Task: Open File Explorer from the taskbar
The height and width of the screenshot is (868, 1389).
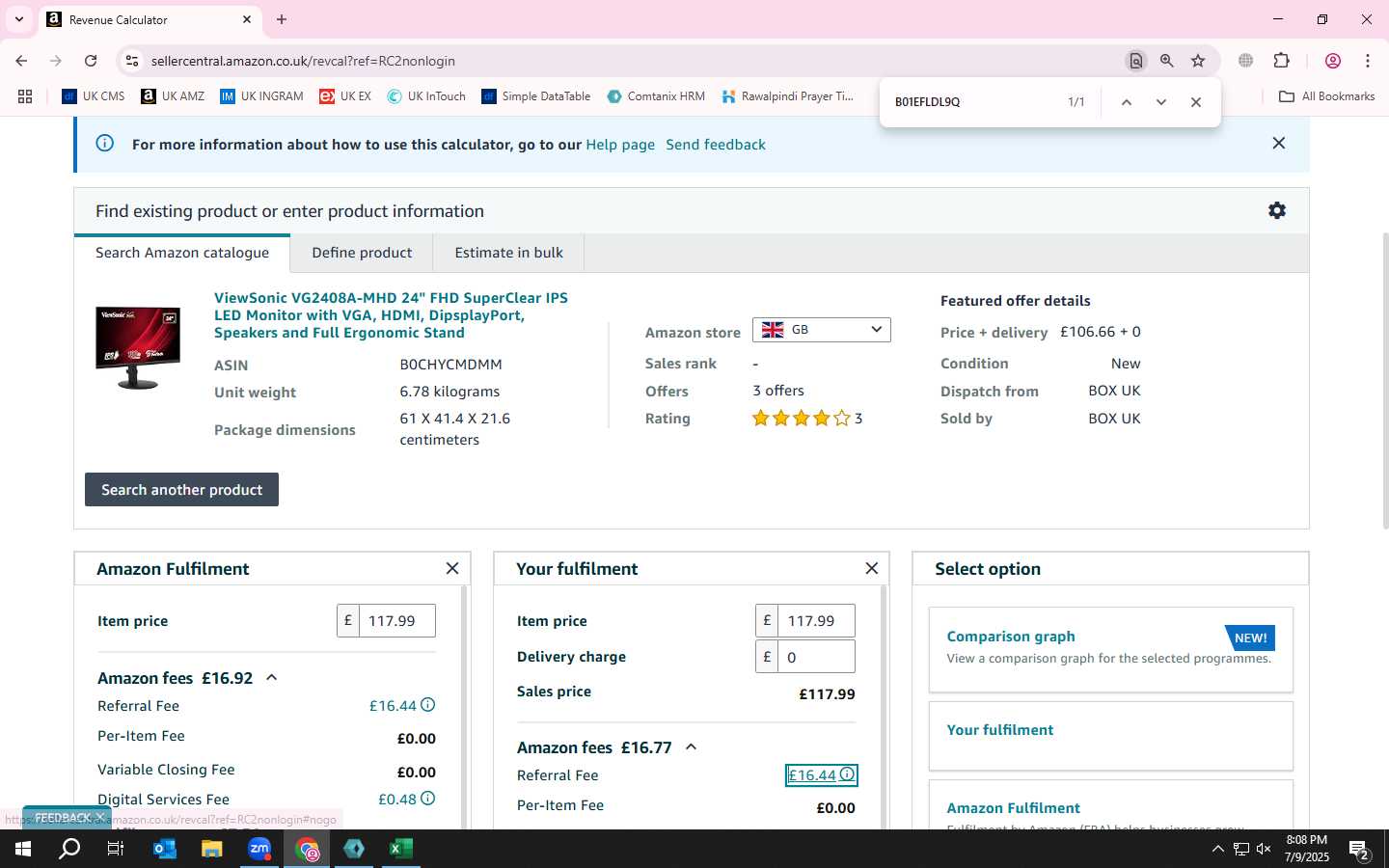Action: [212, 849]
